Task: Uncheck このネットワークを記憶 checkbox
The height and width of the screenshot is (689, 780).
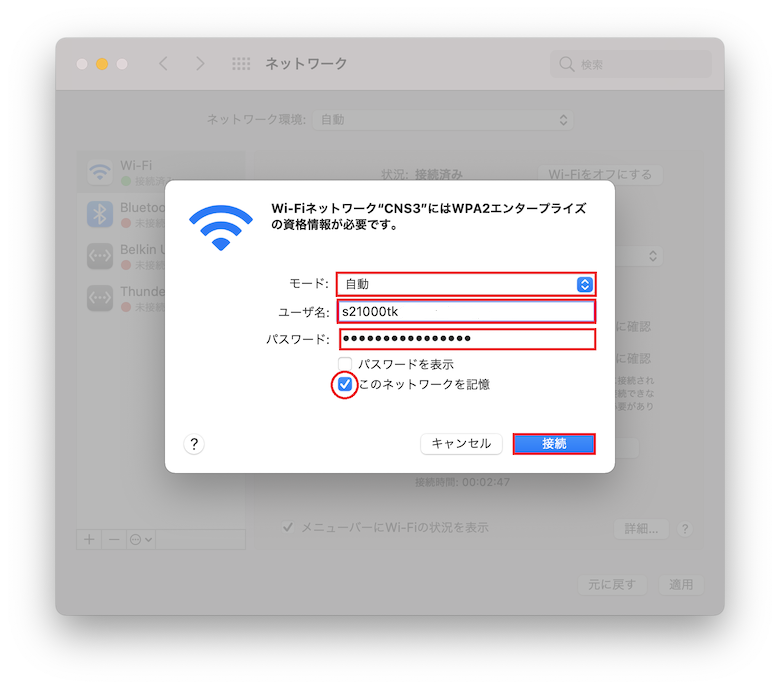Action: tap(345, 384)
